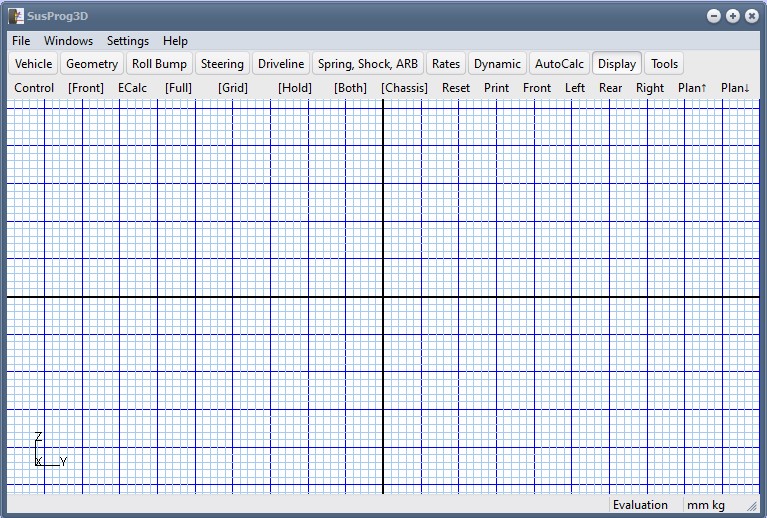Open the Steering tab

[x=222, y=64]
